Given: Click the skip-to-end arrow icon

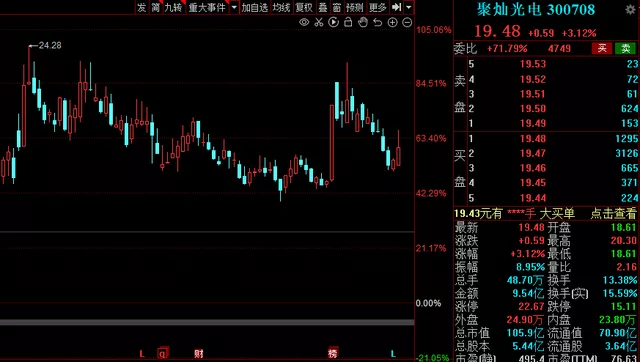Looking at the screenshot, I should tap(396, 7).
